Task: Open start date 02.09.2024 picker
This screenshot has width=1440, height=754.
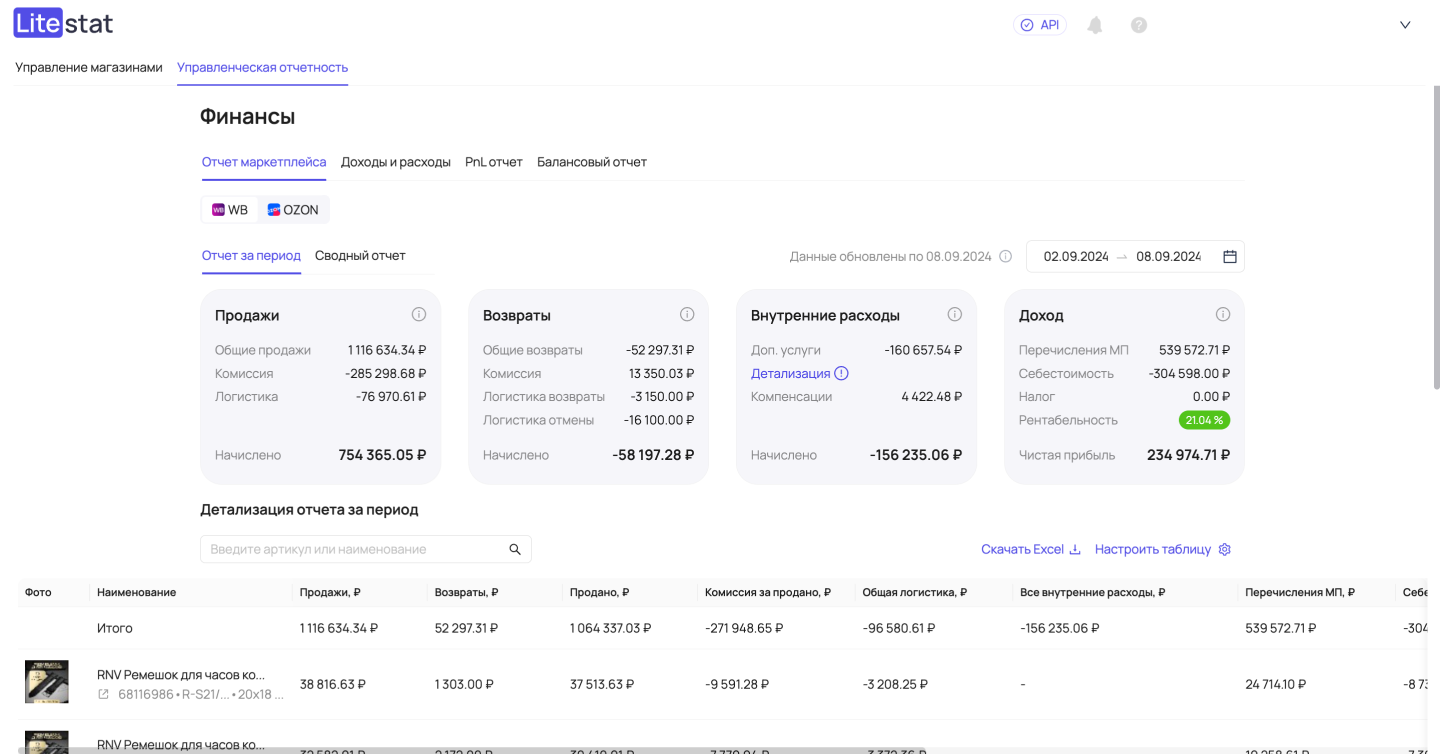Action: click(x=1076, y=257)
